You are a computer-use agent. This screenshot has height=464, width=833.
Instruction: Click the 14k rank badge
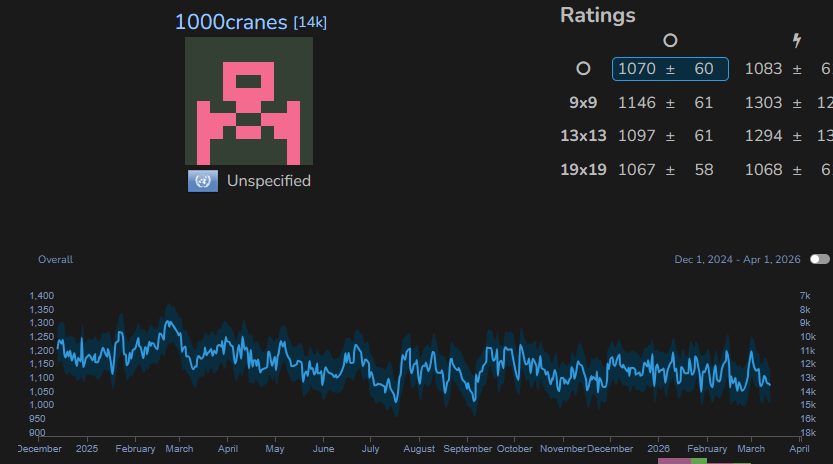coord(310,22)
